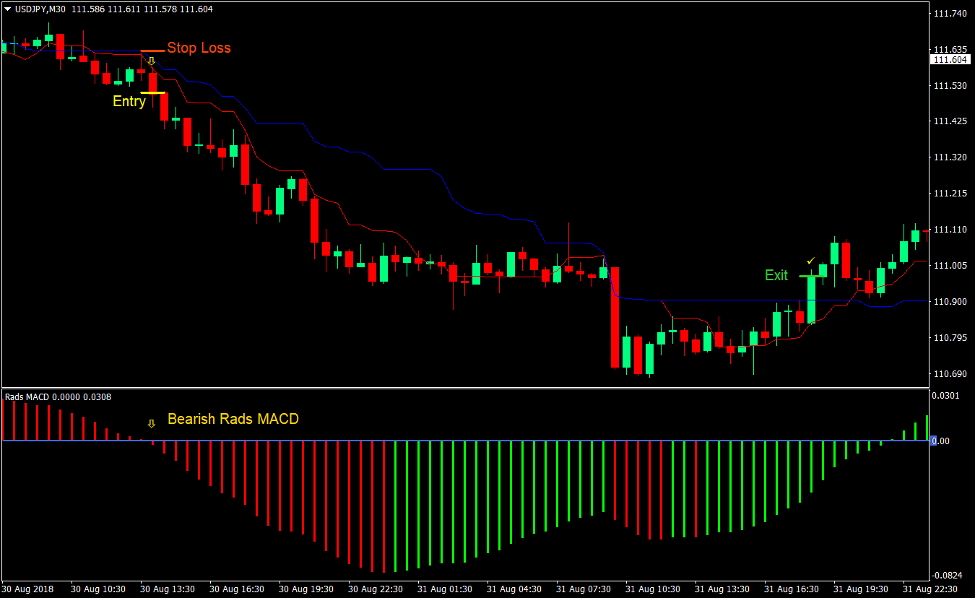Toggle the yellow Entry level line
977x600 pixels.
[x=152, y=91]
